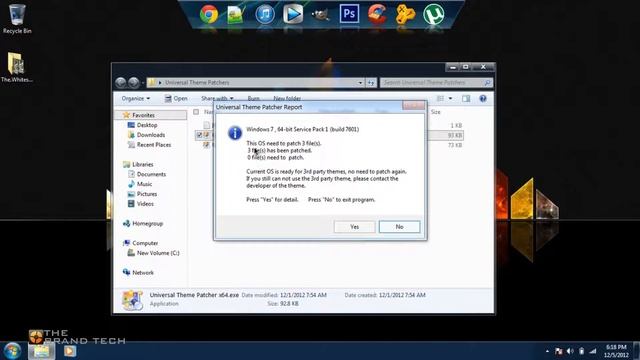This screenshot has width=640, height=360.
Task: Open the green notepad icon in the dock
Action: coord(236,15)
